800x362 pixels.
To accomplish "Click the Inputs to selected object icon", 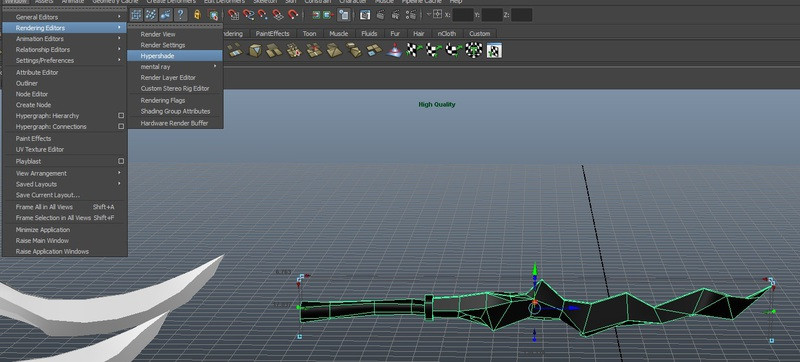I will tap(316, 15).
